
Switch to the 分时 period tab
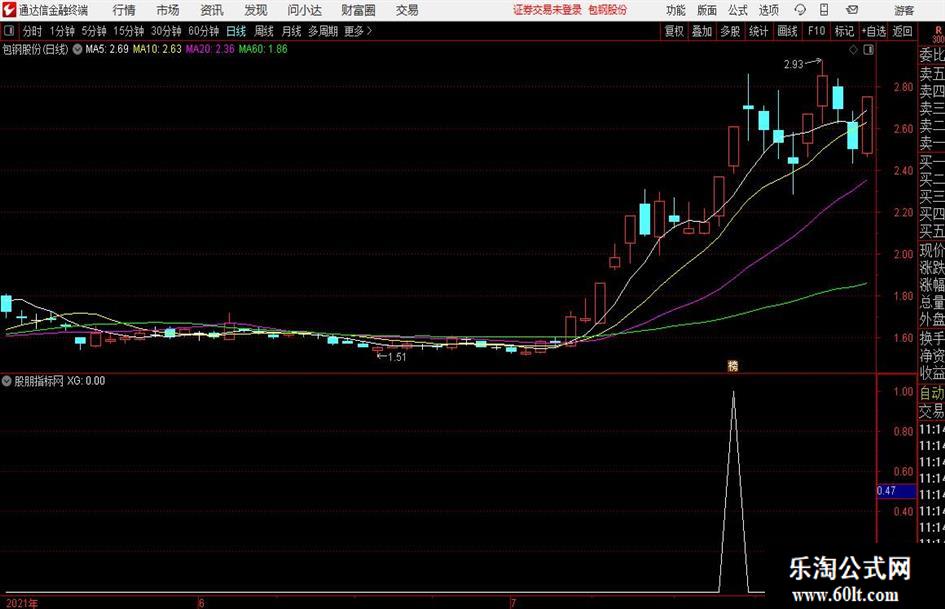coord(32,31)
